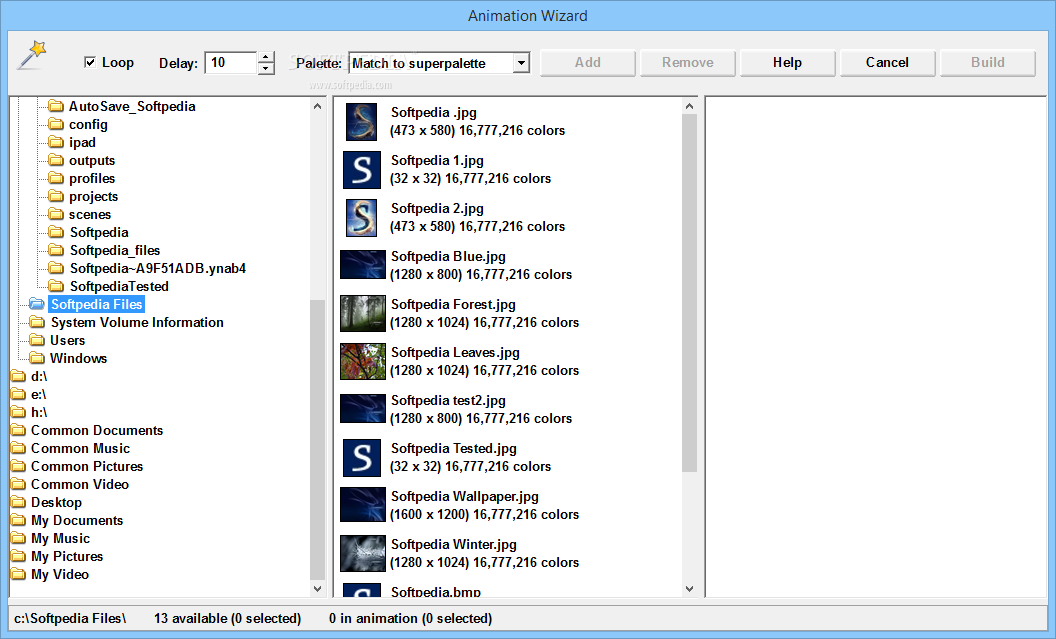Select the Common Pictures folder icon
This screenshot has width=1056, height=639.
pyautogui.click(x=18, y=466)
